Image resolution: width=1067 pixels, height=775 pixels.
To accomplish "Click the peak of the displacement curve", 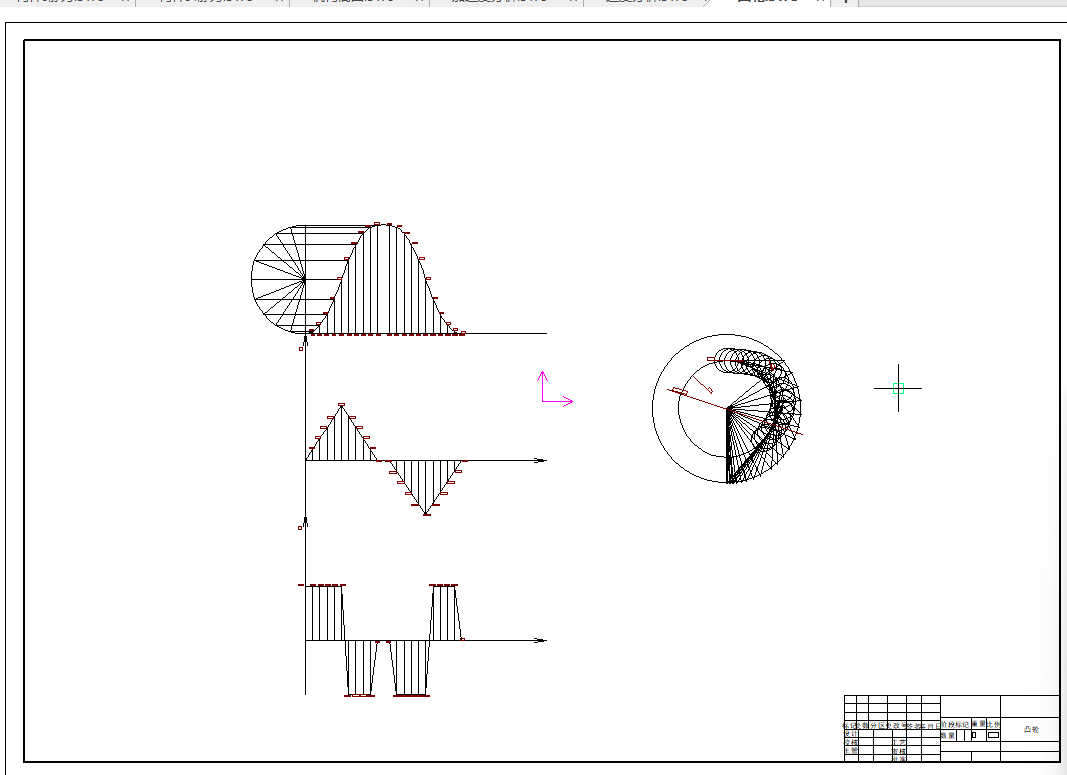I will (x=377, y=225).
